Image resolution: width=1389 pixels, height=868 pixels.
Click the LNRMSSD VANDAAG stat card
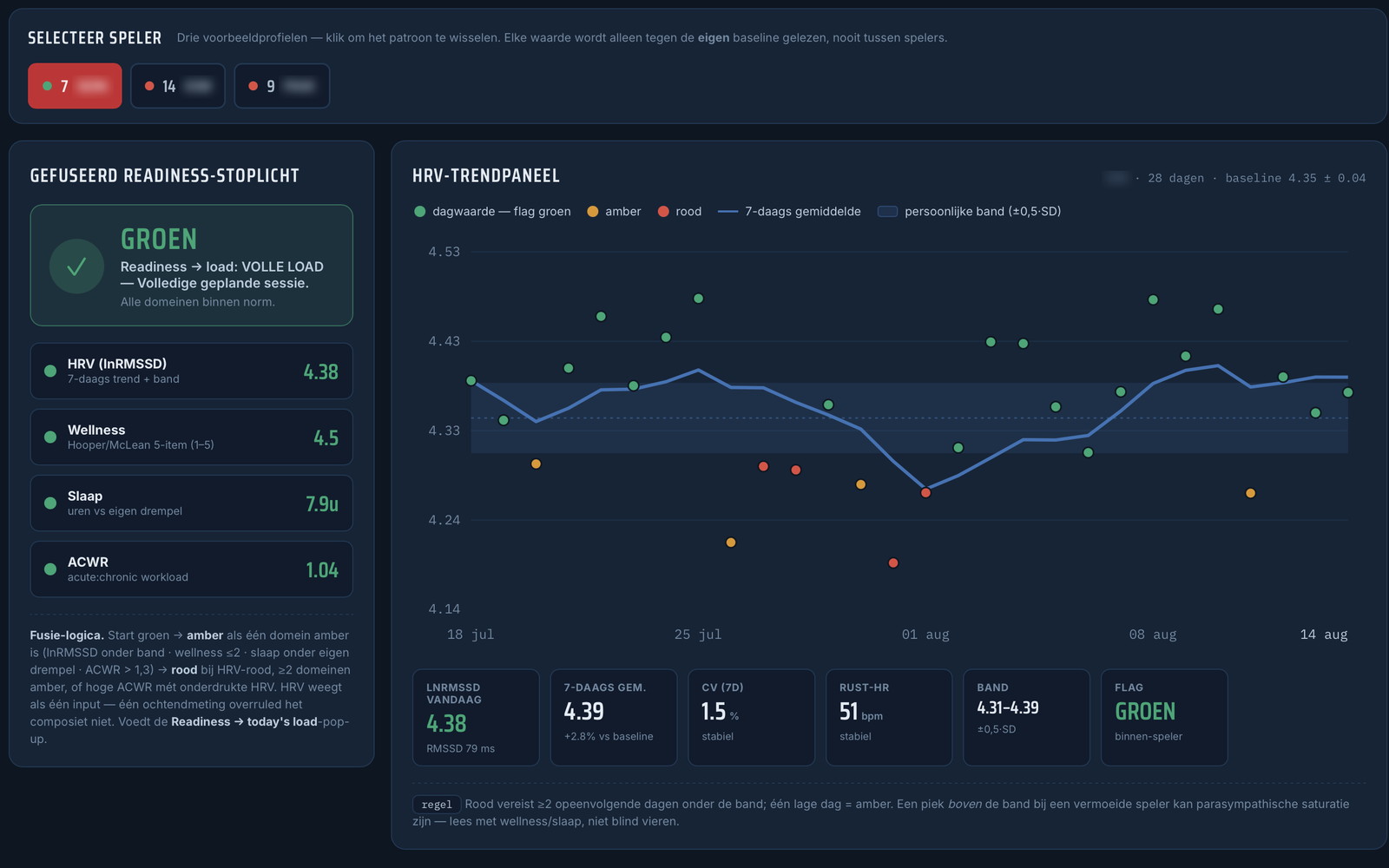tap(476, 717)
